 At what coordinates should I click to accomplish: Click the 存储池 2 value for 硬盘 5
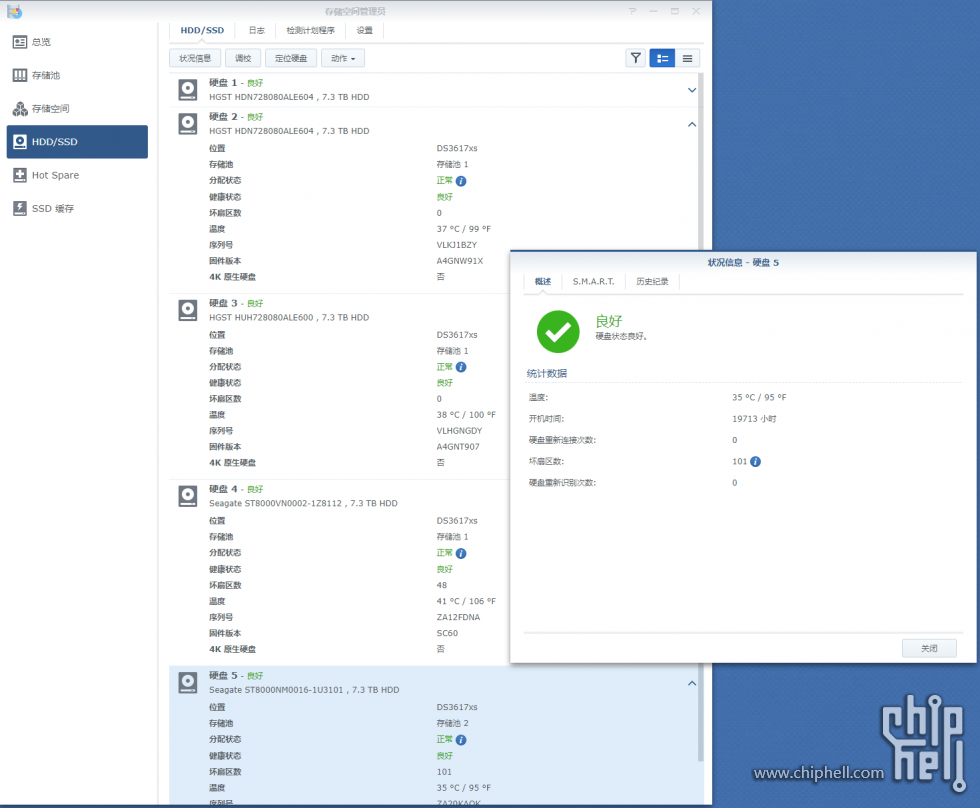(452, 723)
